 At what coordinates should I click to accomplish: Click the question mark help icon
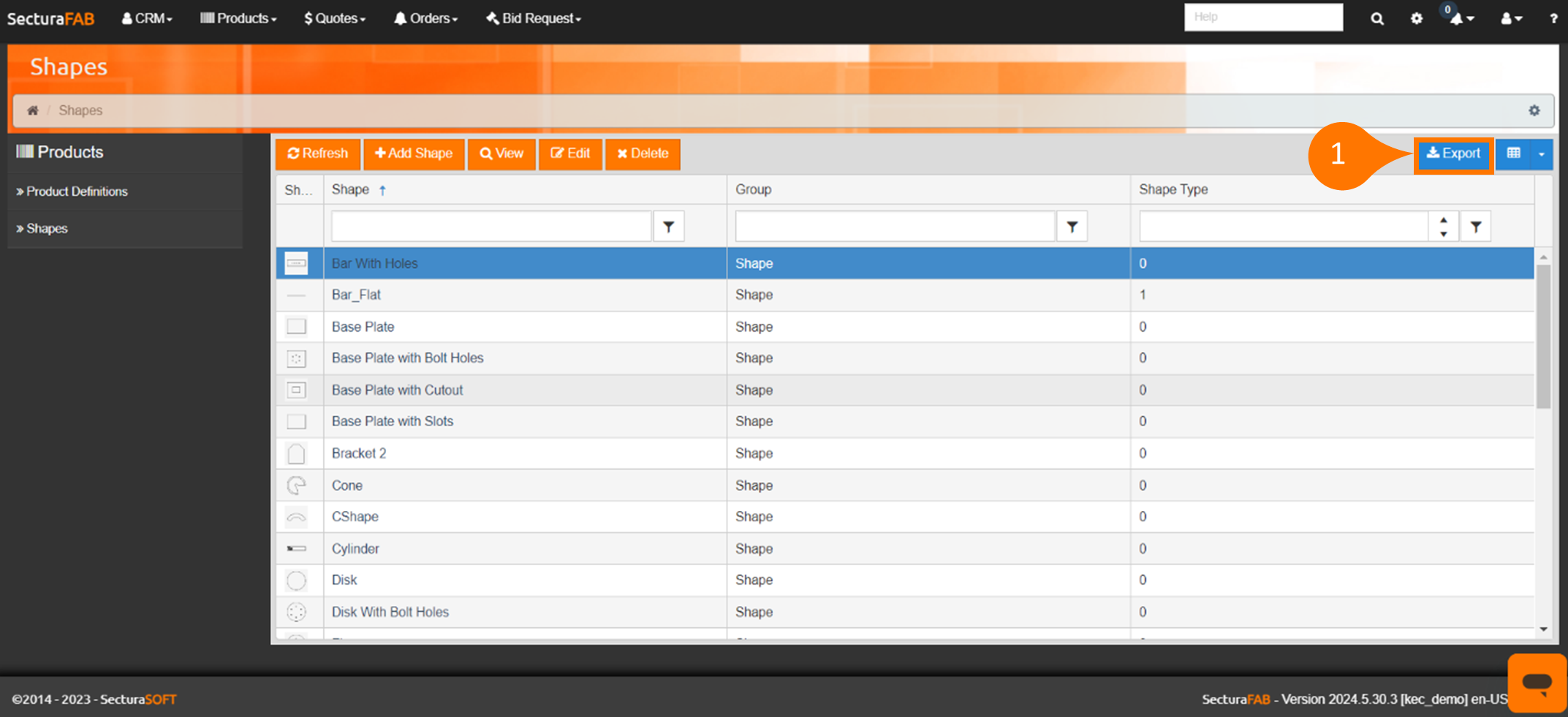[x=1553, y=18]
